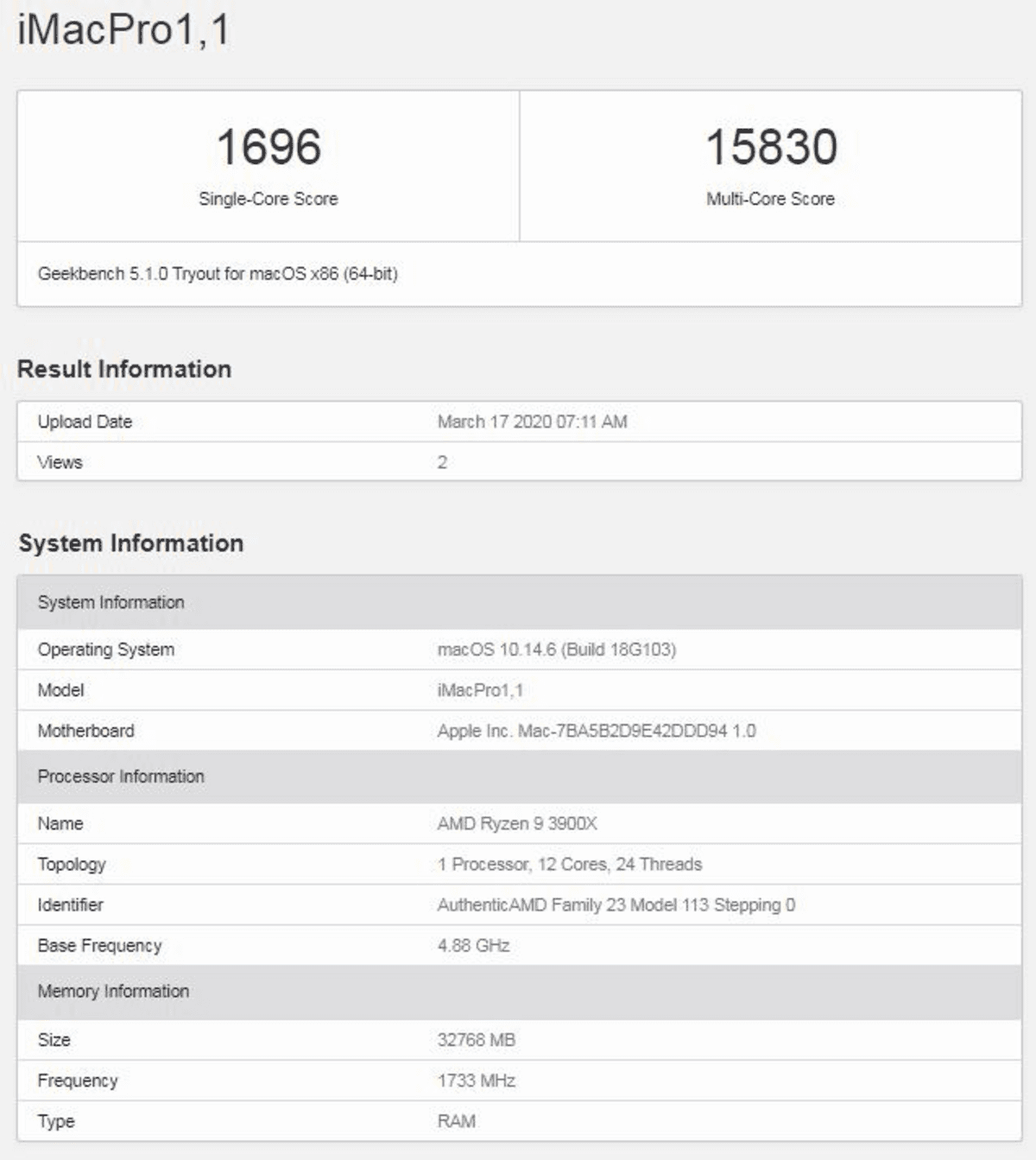Click Geekbench 5.1.0 Tryout version text
Viewport: 1036px width, 1160px height.
(x=218, y=274)
